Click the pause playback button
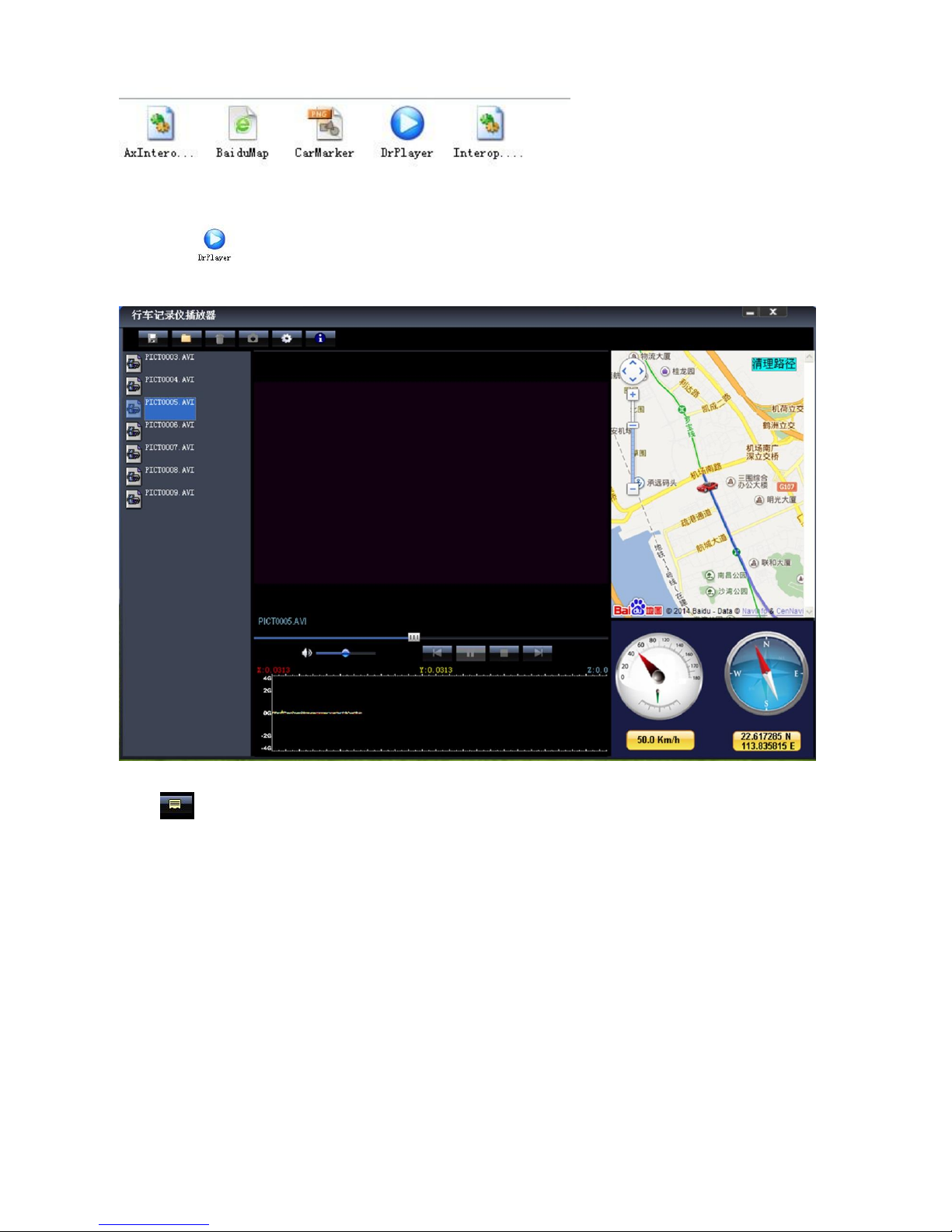952x1232 pixels. point(470,653)
